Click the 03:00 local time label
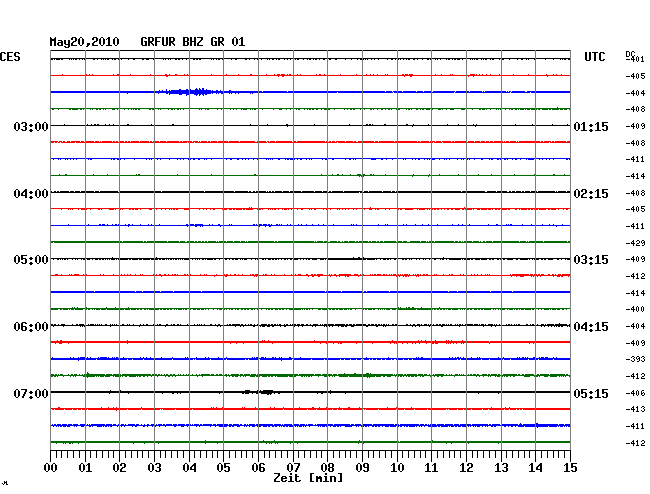The height and width of the screenshot is (494, 650). point(31,126)
